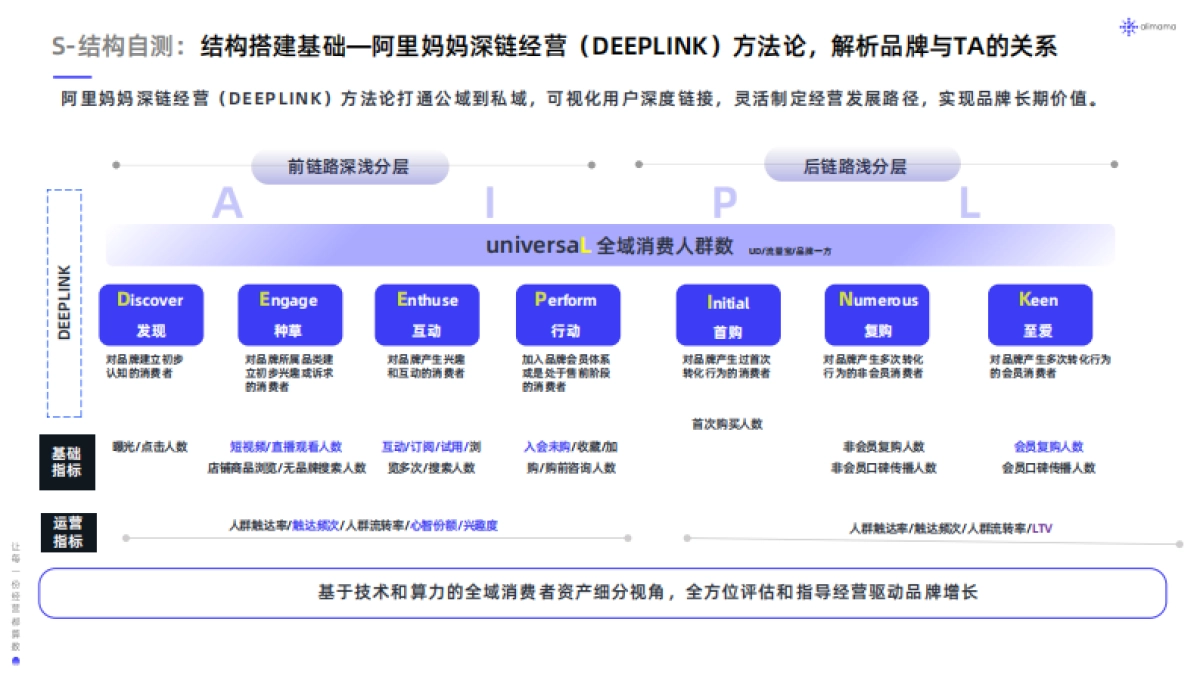Click the bottom summary box 基于技术和算力
Image resolution: width=1200 pixels, height=675 pixels.
(x=602, y=593)
